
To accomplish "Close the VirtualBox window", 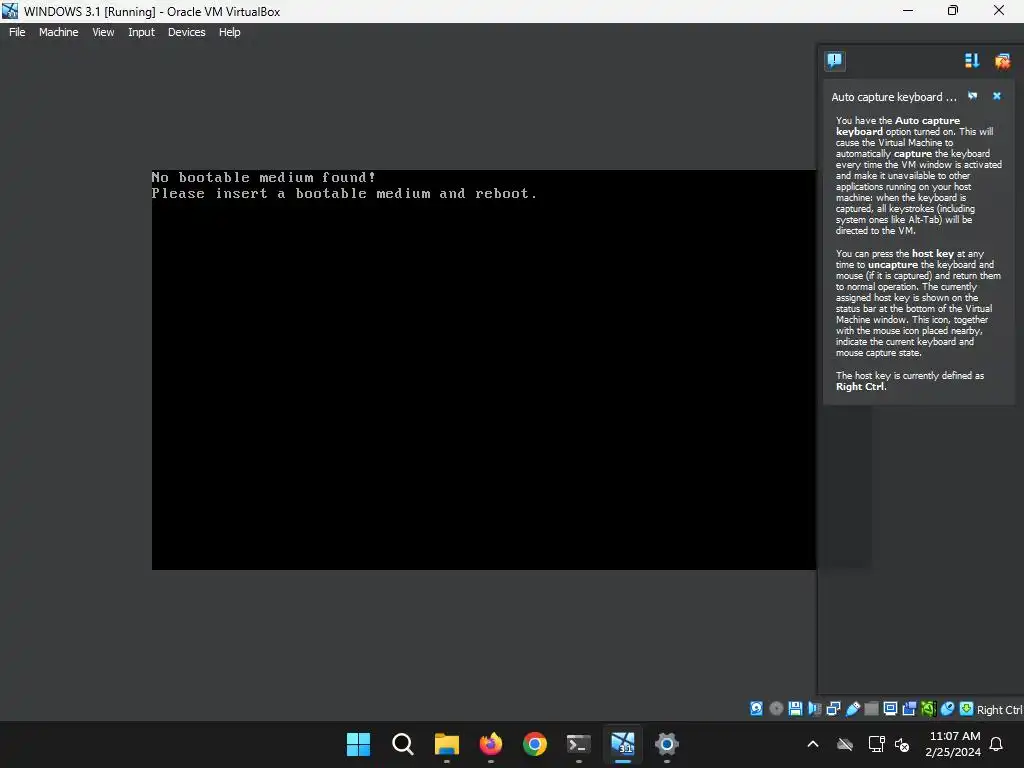I will point(999,10).
